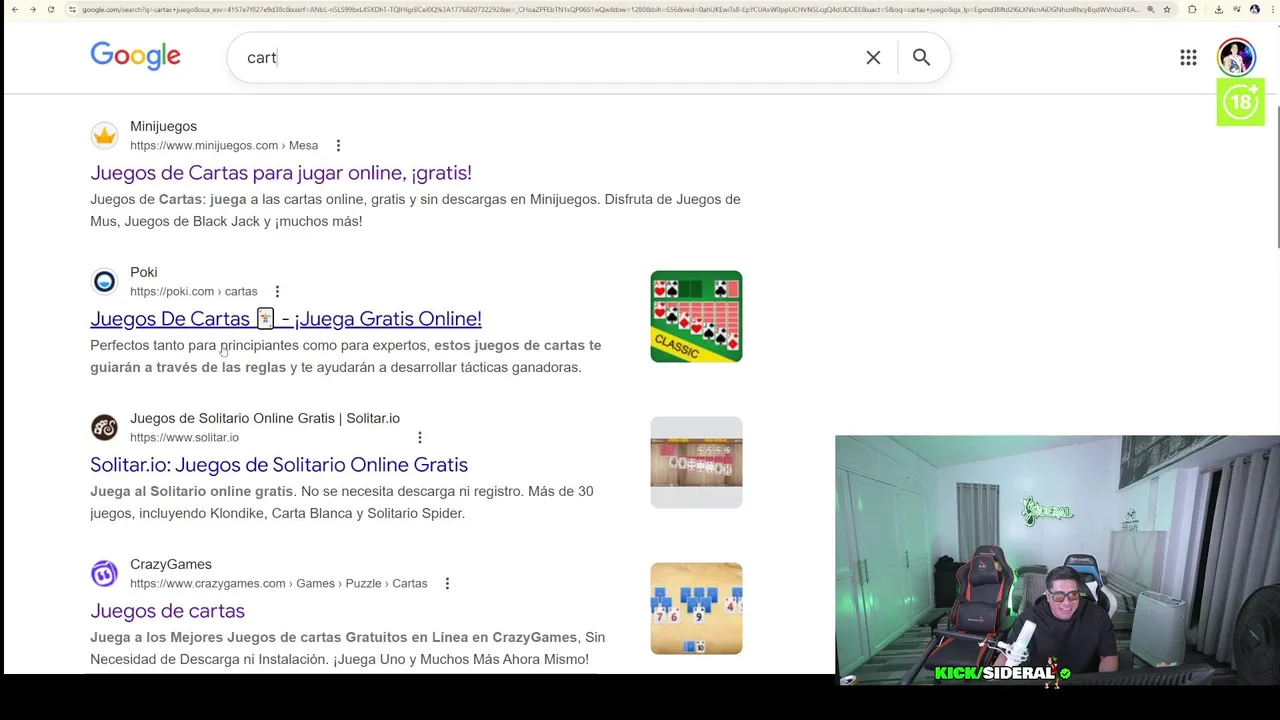Click the crazygames.com › Games › Puzzle URL
The width and height of the screenshot is (1280, 720).
tap(278, 583)
